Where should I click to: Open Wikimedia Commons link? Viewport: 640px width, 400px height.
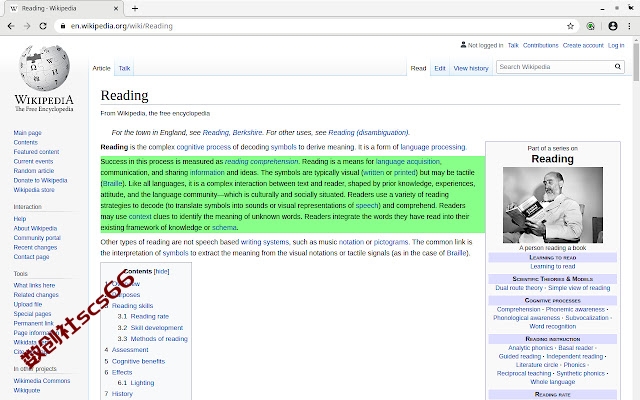click(42, 381)
